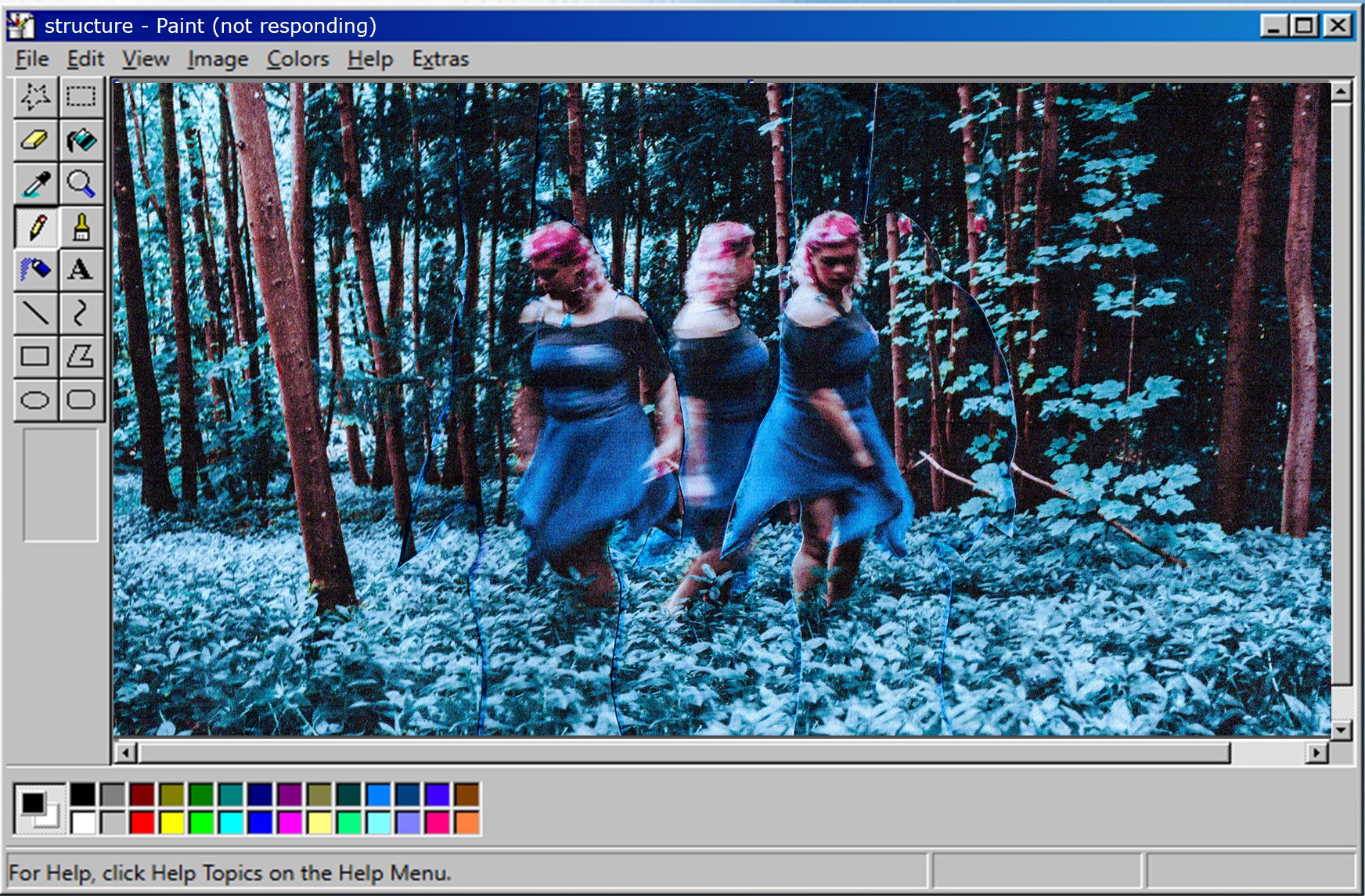Image resolution: width=1365 pixels, height=896 pixels.
Task: Pick the teal color swatch
Action: tap(231, 794)
